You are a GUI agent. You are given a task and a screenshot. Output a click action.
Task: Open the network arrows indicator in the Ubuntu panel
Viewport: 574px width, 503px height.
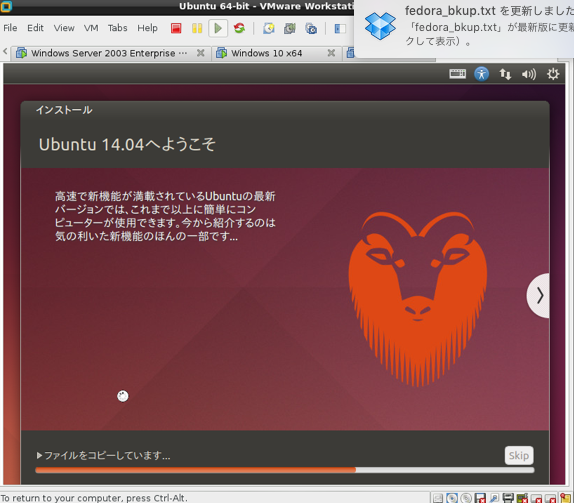505,74
